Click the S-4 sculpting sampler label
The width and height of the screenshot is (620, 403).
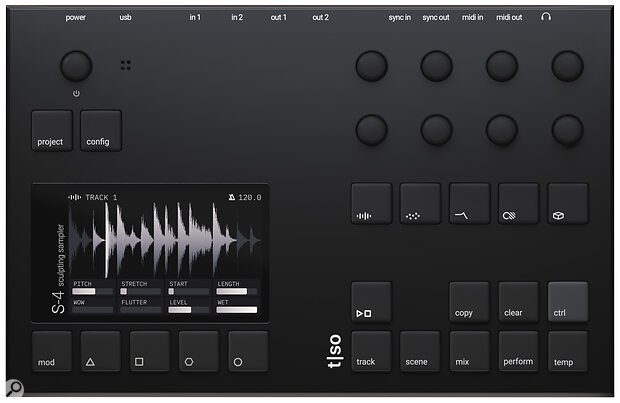(x=58, y=269)
